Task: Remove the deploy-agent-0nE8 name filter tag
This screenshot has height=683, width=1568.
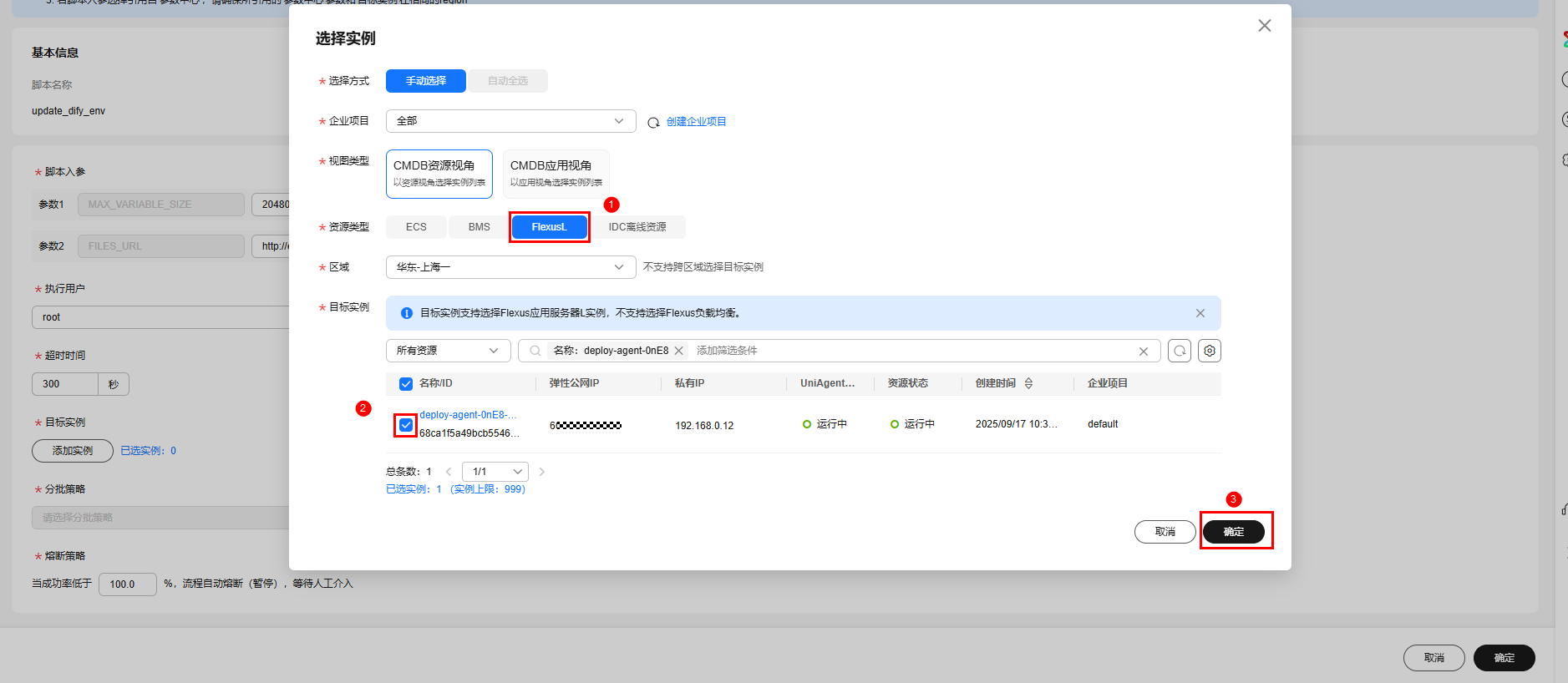Action: pyautogui.click(x=679, y=351)
